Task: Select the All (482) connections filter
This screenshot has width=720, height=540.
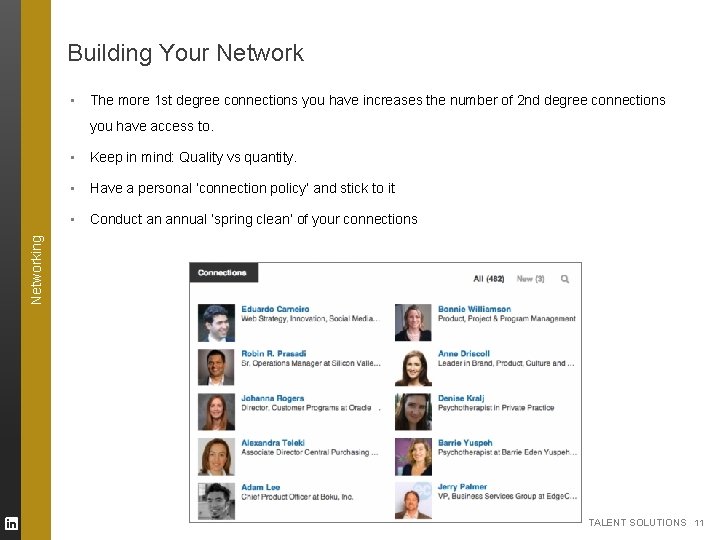Action: pyautogui.click(x=488, y=279)
